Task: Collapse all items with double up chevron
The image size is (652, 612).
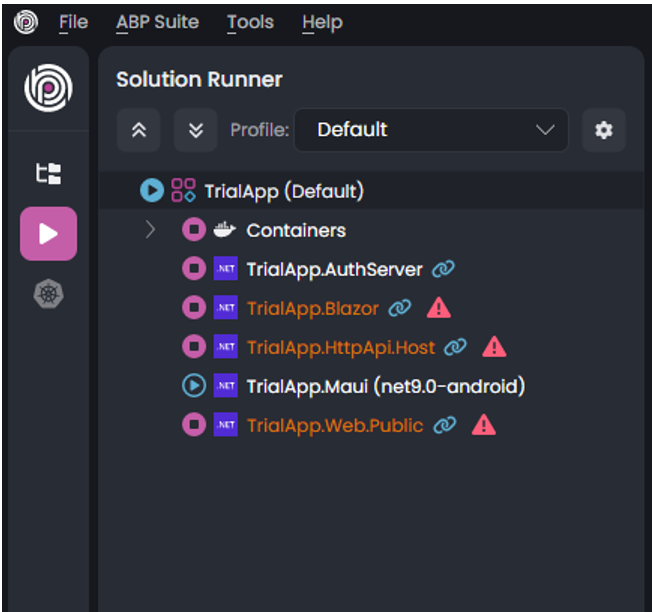Action: tap(138, 130)
